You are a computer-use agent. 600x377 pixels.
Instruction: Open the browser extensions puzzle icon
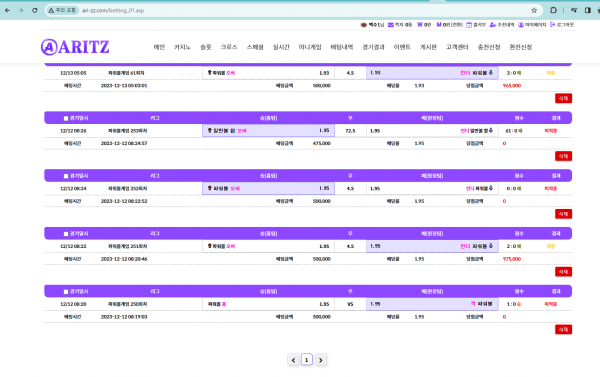[x=553, y=10]
